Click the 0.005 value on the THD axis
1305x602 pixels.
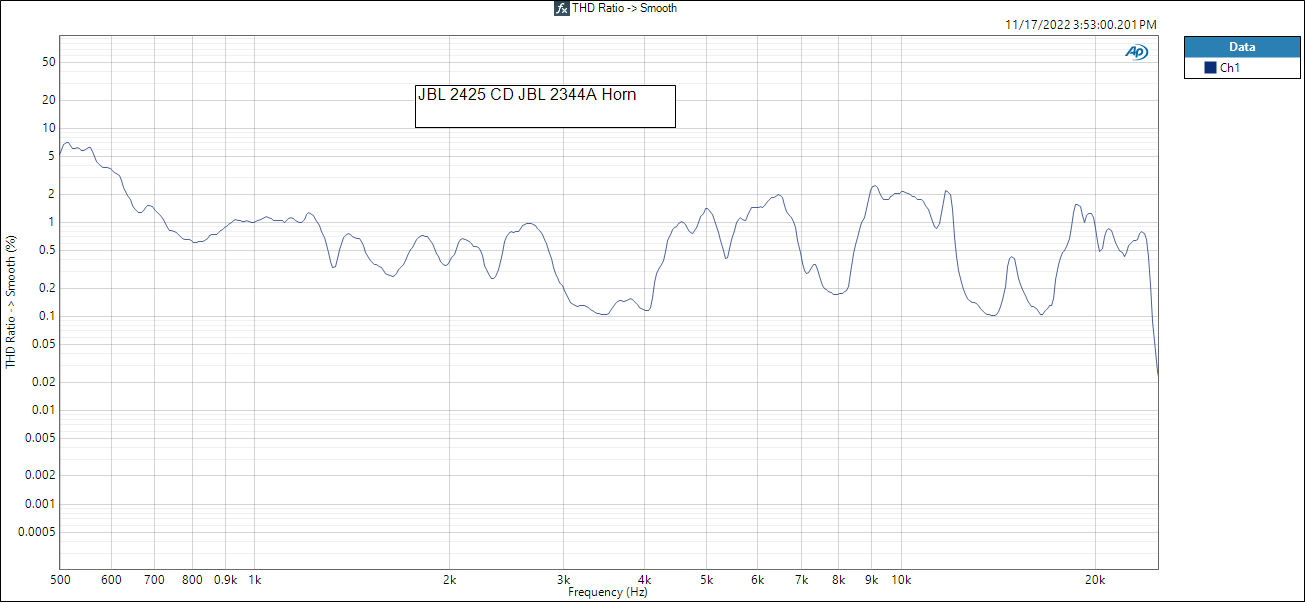(40, 438)
